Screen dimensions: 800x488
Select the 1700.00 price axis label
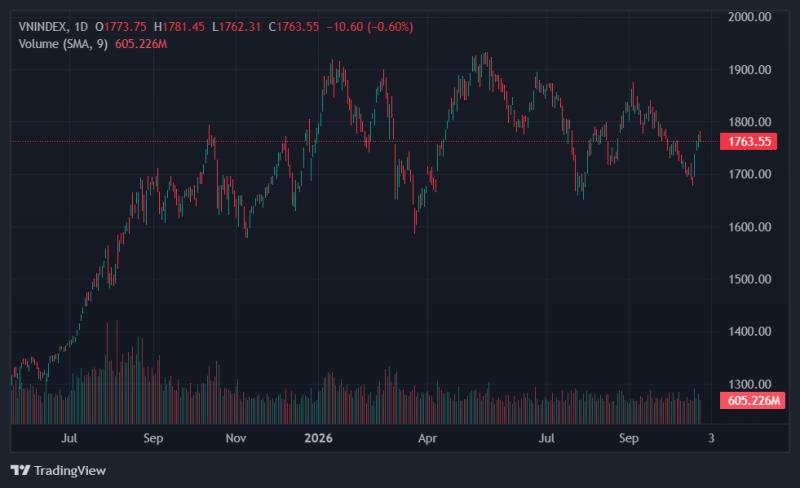(x=749, y=174)
